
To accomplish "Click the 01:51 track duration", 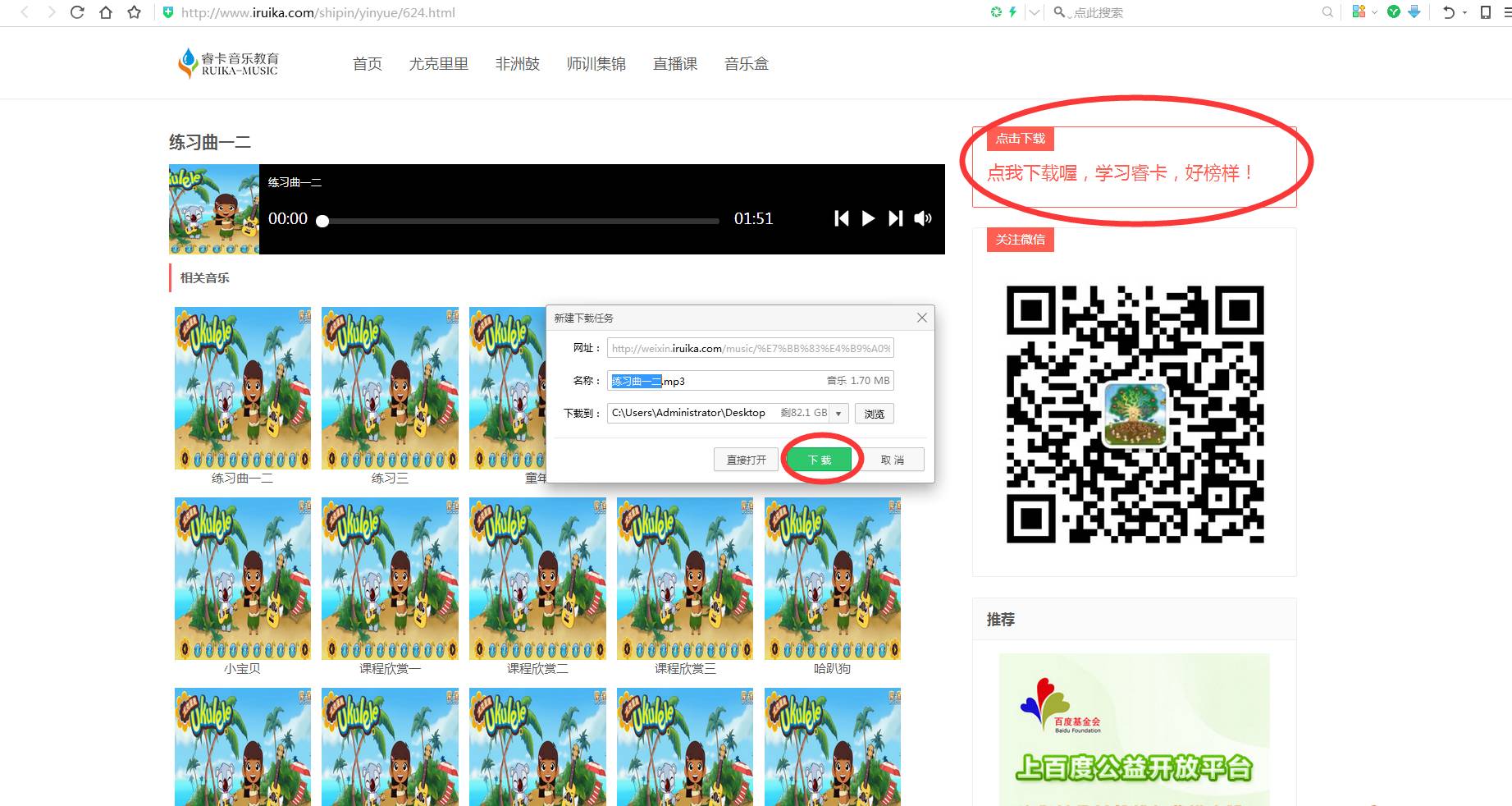I will click(753, 218).
